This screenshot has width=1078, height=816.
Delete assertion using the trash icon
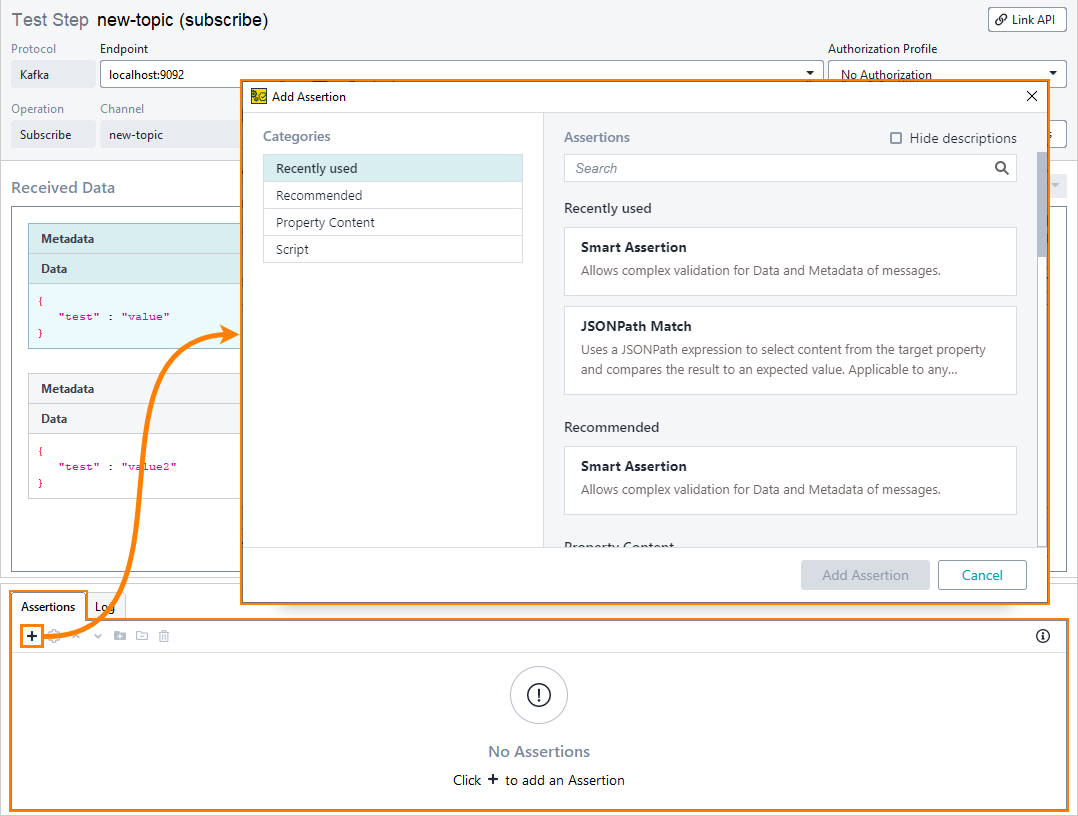[x=163, y=636]
